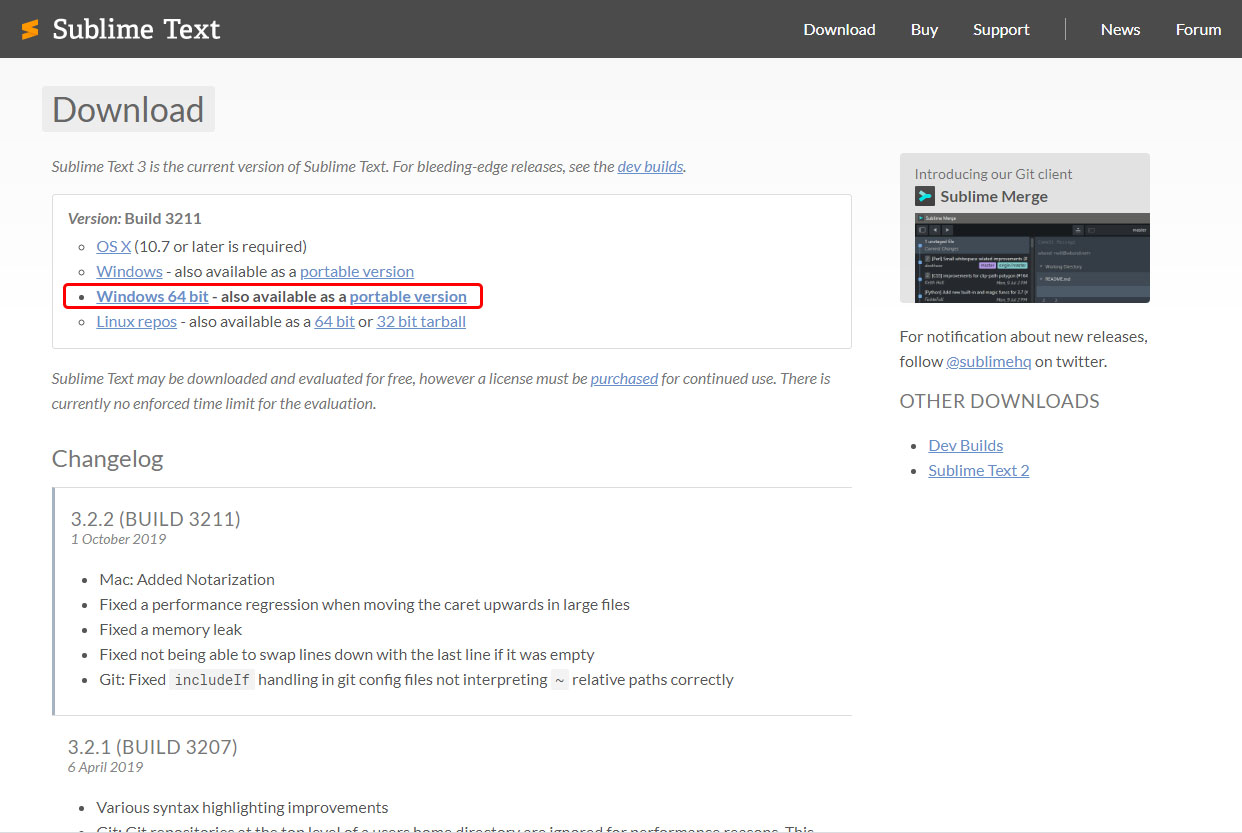Open portable version link beside Windows 64 bit

pos(408,296)
